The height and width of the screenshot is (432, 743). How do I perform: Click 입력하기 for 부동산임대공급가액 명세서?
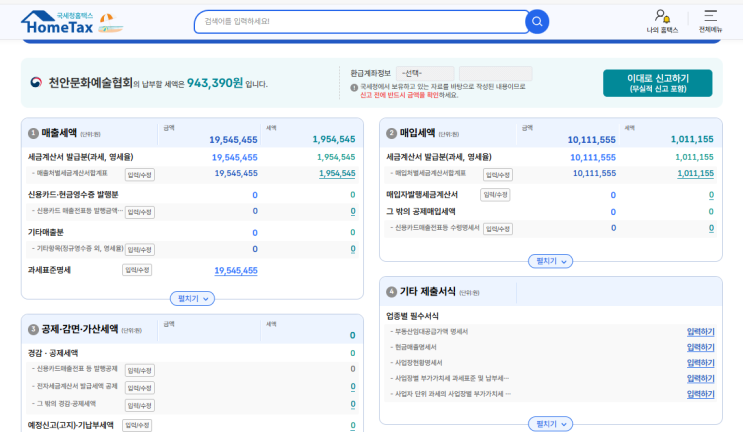(x=700, y=332)
